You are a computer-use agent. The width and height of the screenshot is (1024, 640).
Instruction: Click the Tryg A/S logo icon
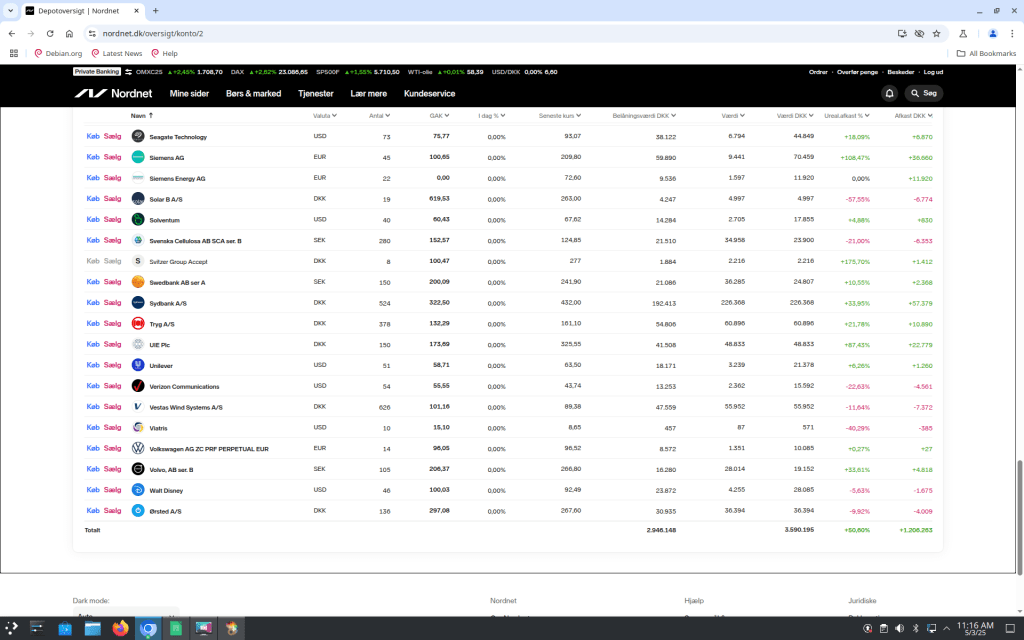138,324
